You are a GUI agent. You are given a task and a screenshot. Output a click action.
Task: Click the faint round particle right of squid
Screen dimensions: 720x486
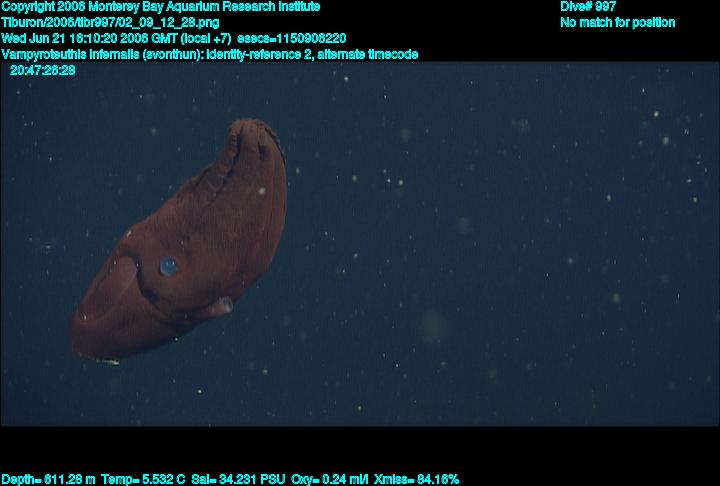432,326
